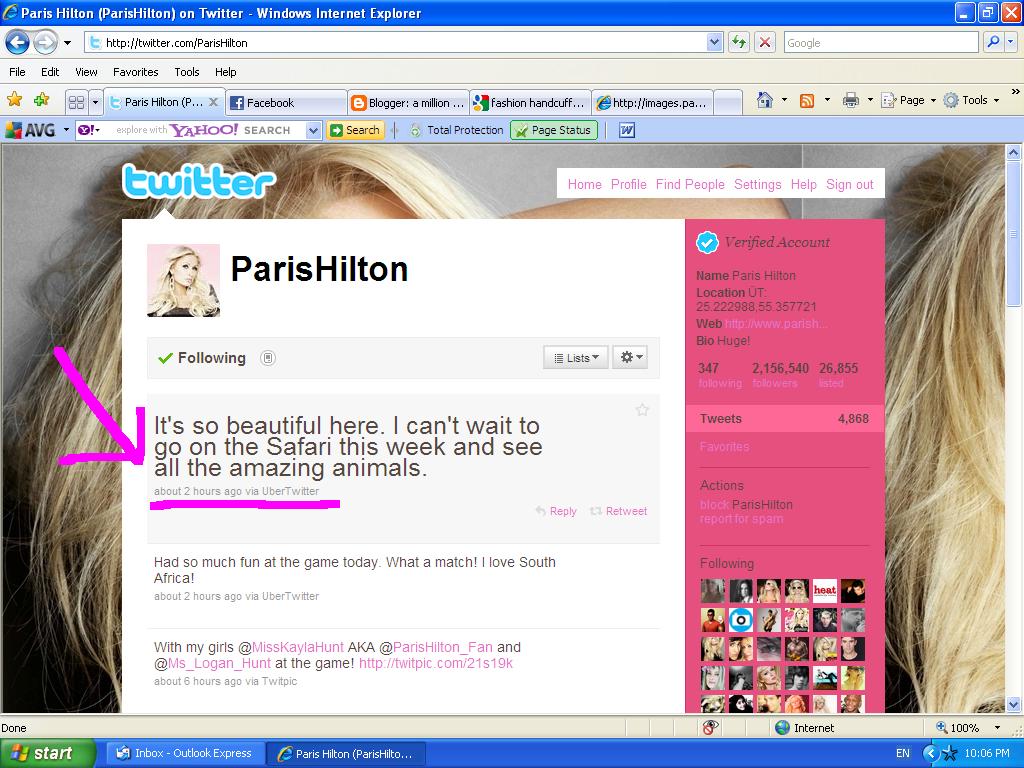1024x768 pixels.
Task: Expand the Yahoo search box dropdown
Action: [313, 130]
